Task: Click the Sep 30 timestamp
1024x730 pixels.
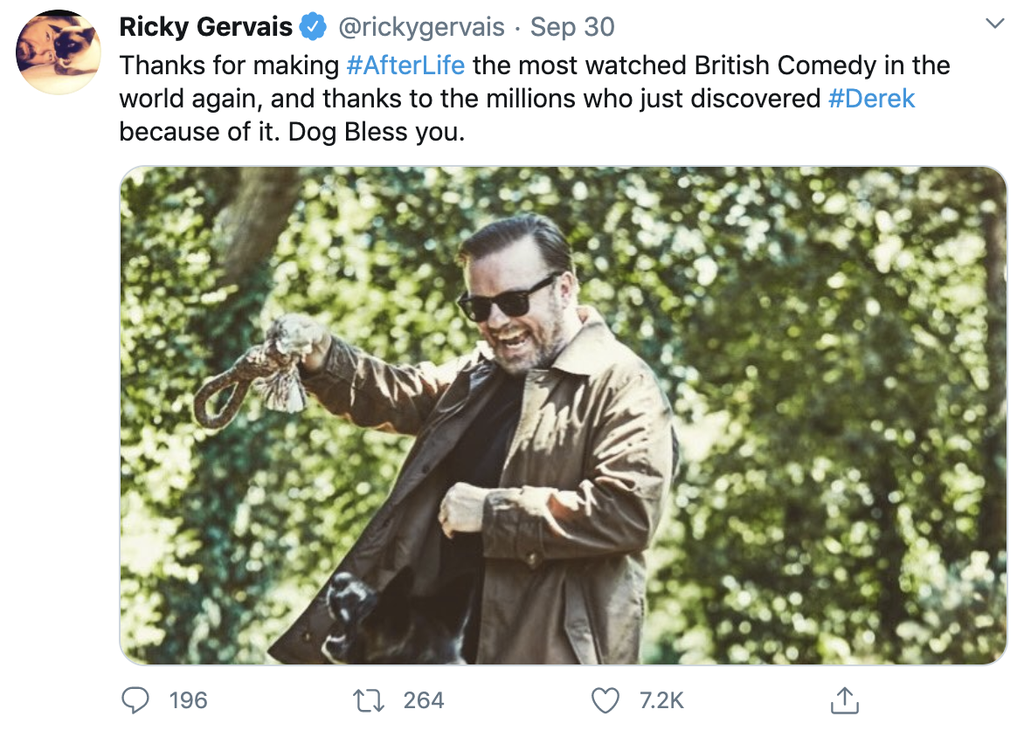Action: click(572, 27)
